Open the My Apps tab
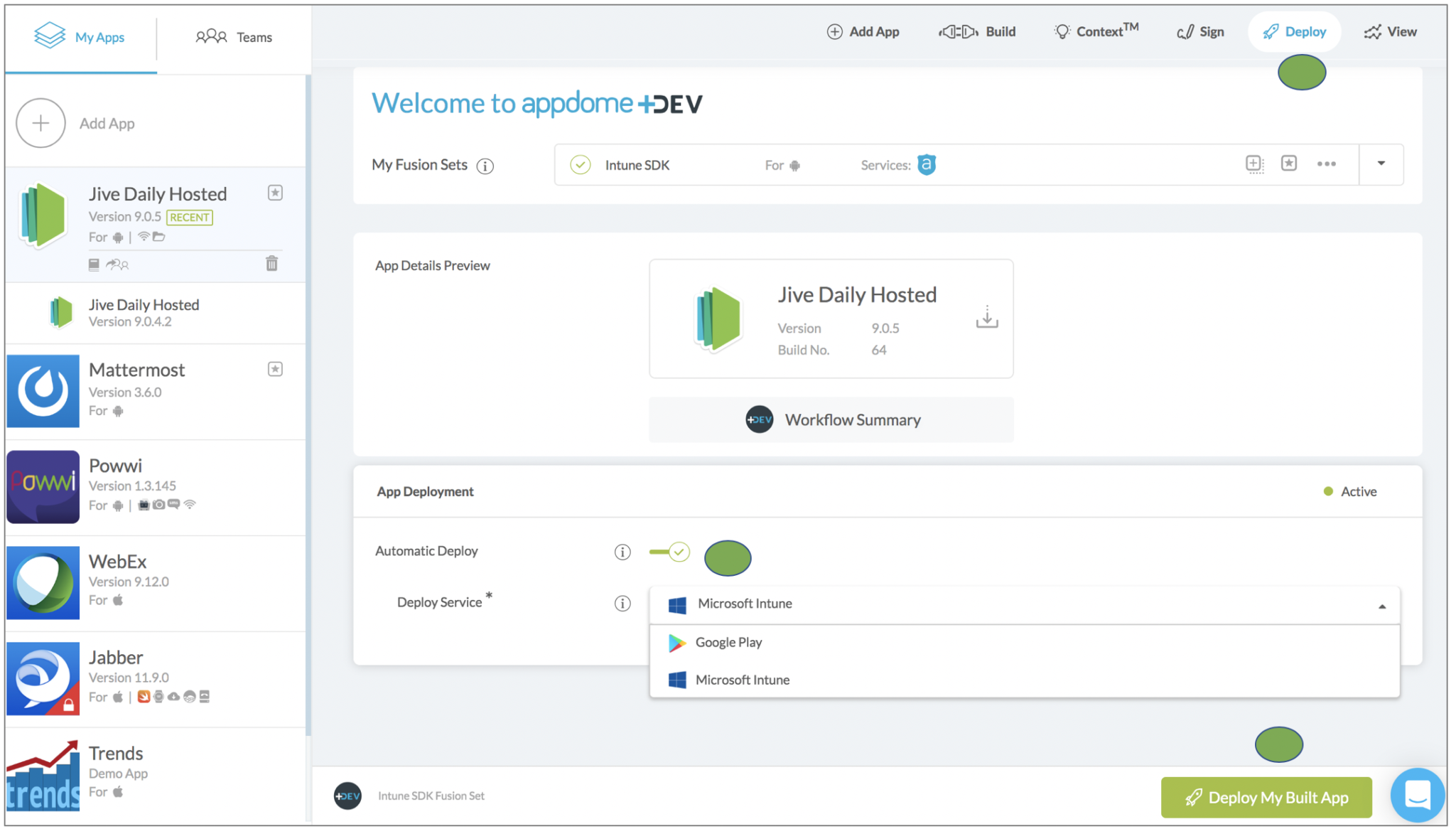 (80, 36)
